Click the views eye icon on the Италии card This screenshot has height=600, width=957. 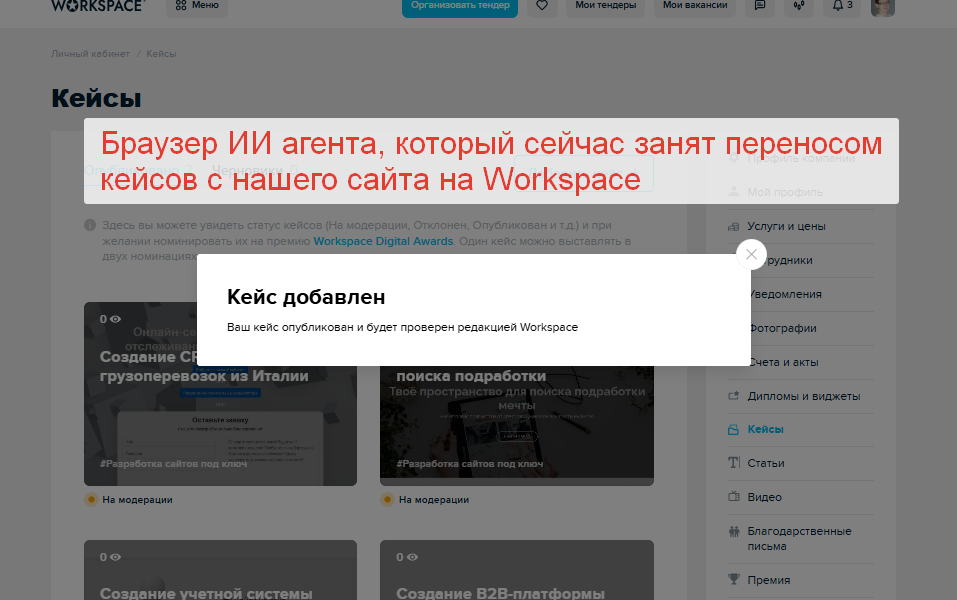115,319
